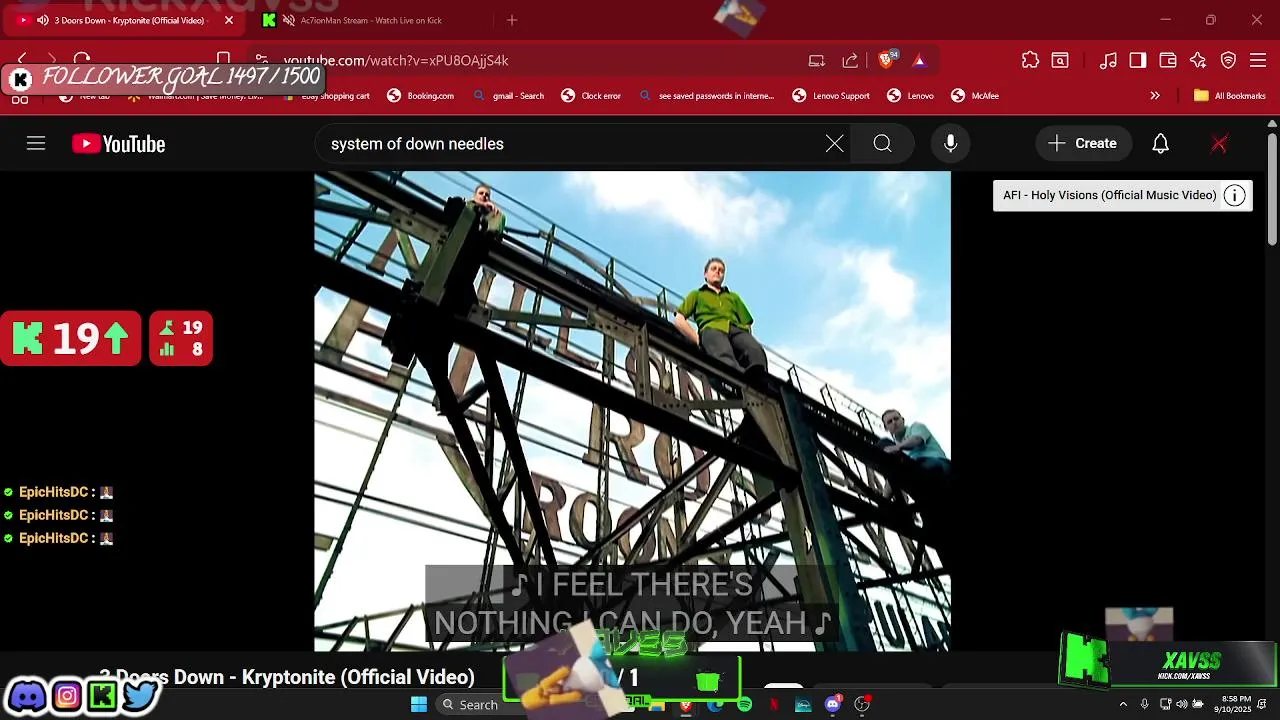
Task: Open Brave from the taskbar
Action: coord(685,705)
